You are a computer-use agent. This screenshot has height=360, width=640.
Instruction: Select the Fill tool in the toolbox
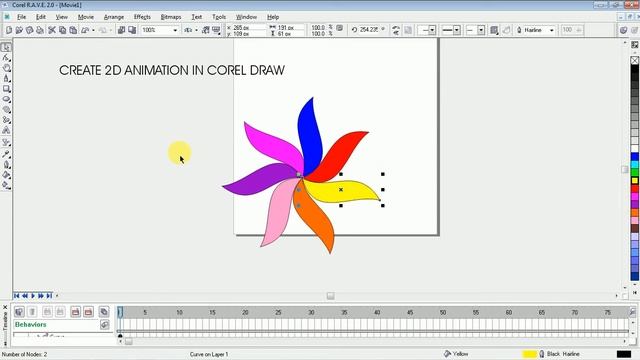pyautogui.click(x=6, y=175)
